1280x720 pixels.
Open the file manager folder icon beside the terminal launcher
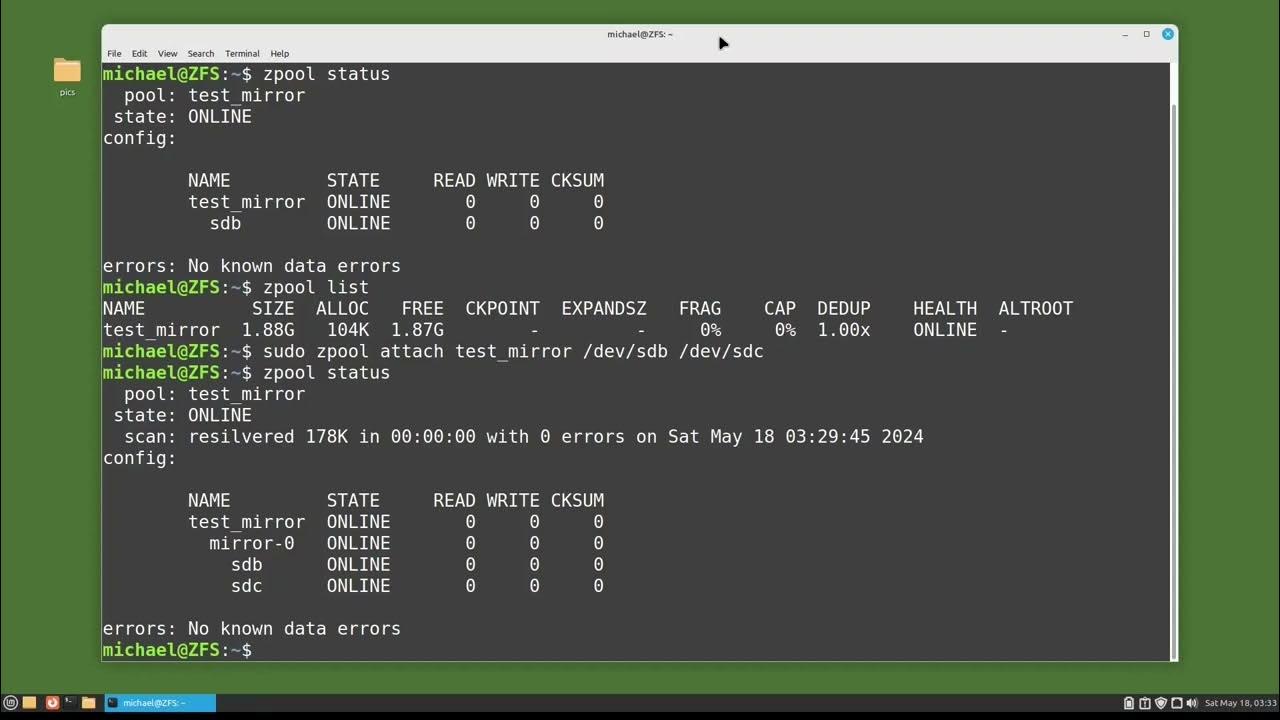point(88,702)
